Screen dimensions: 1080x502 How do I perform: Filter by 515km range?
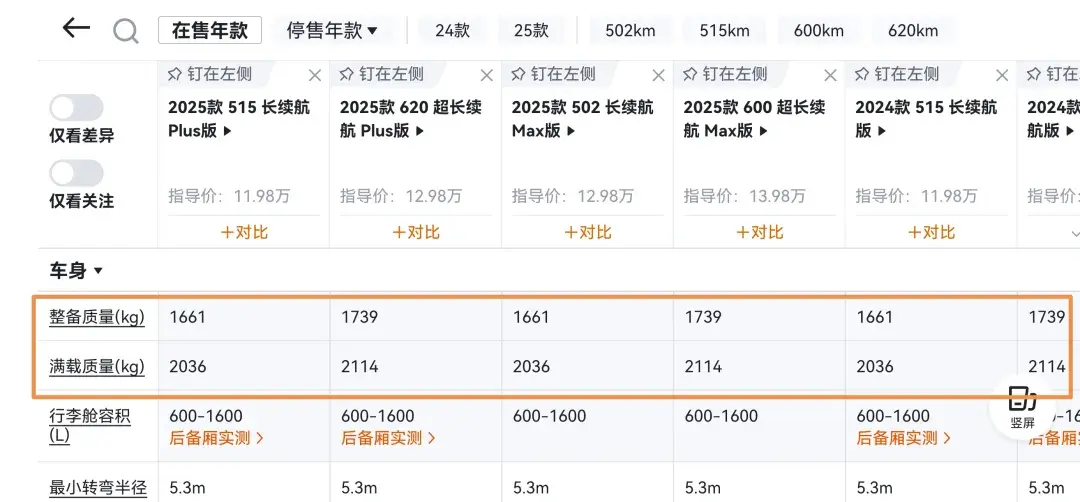pyautogui.click(x=724, y=30)
